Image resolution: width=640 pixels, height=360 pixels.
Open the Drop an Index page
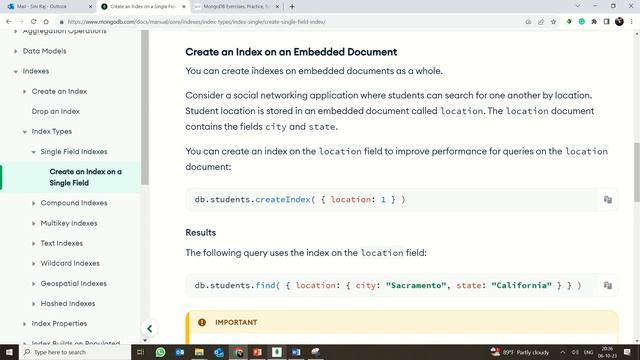point(56,111)
